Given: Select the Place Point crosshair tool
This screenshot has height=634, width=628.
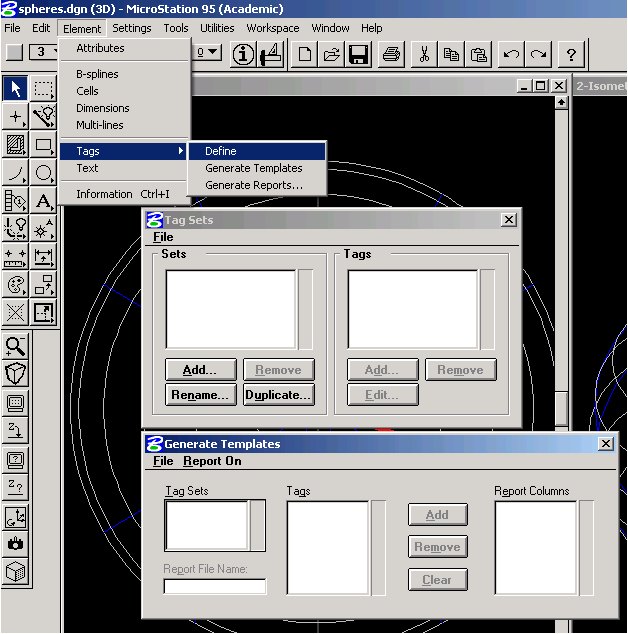Looking at the screenshot, I should click(x=15, y=116).
